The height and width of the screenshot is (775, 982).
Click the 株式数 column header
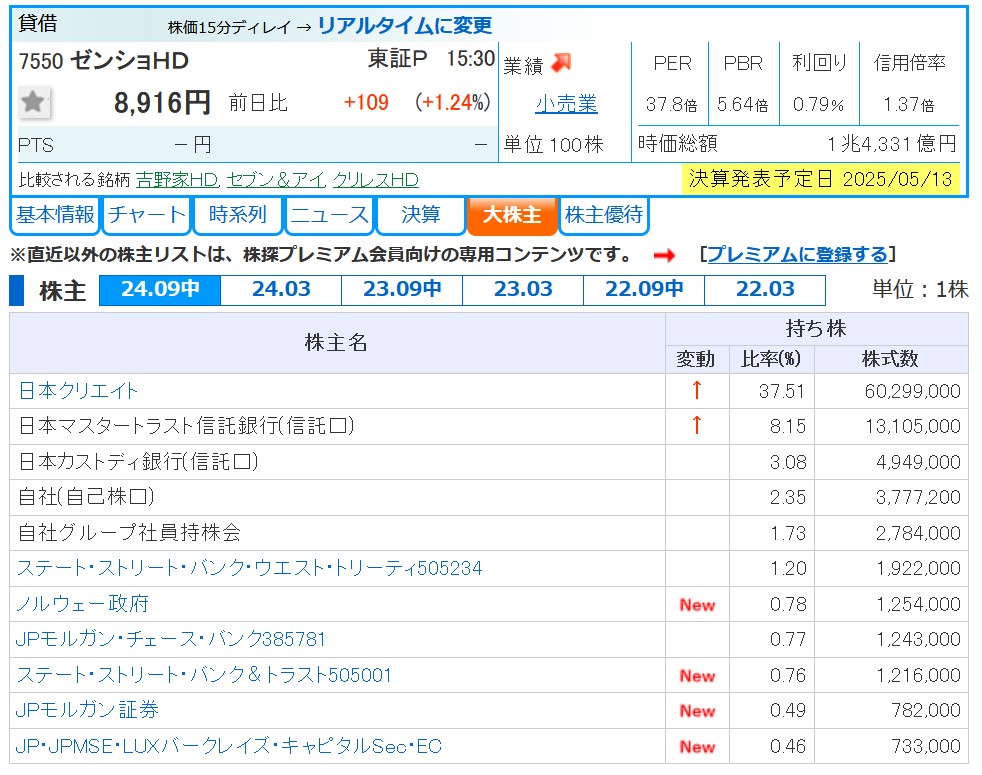pos(891,359)
